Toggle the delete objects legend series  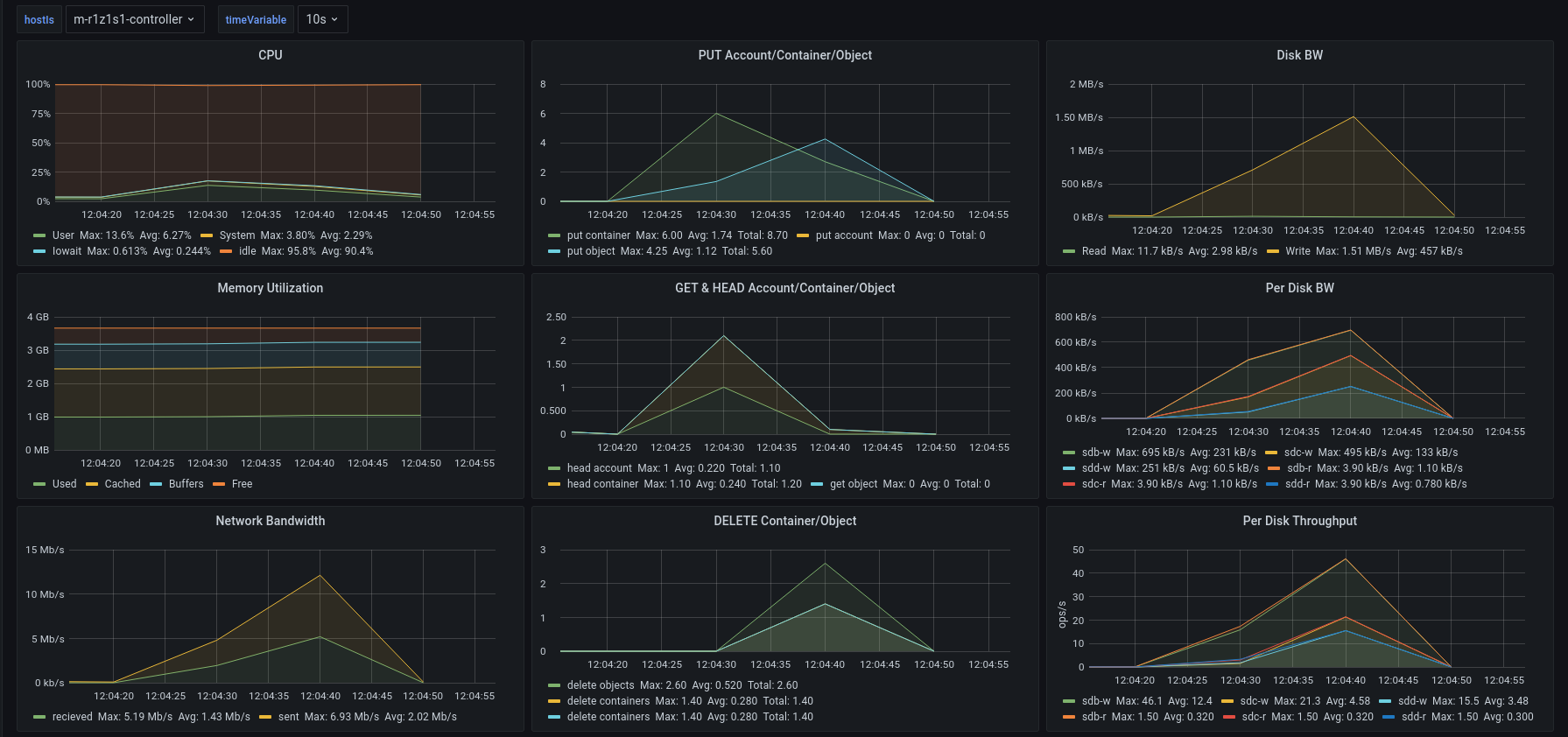[x=601, y=685]
